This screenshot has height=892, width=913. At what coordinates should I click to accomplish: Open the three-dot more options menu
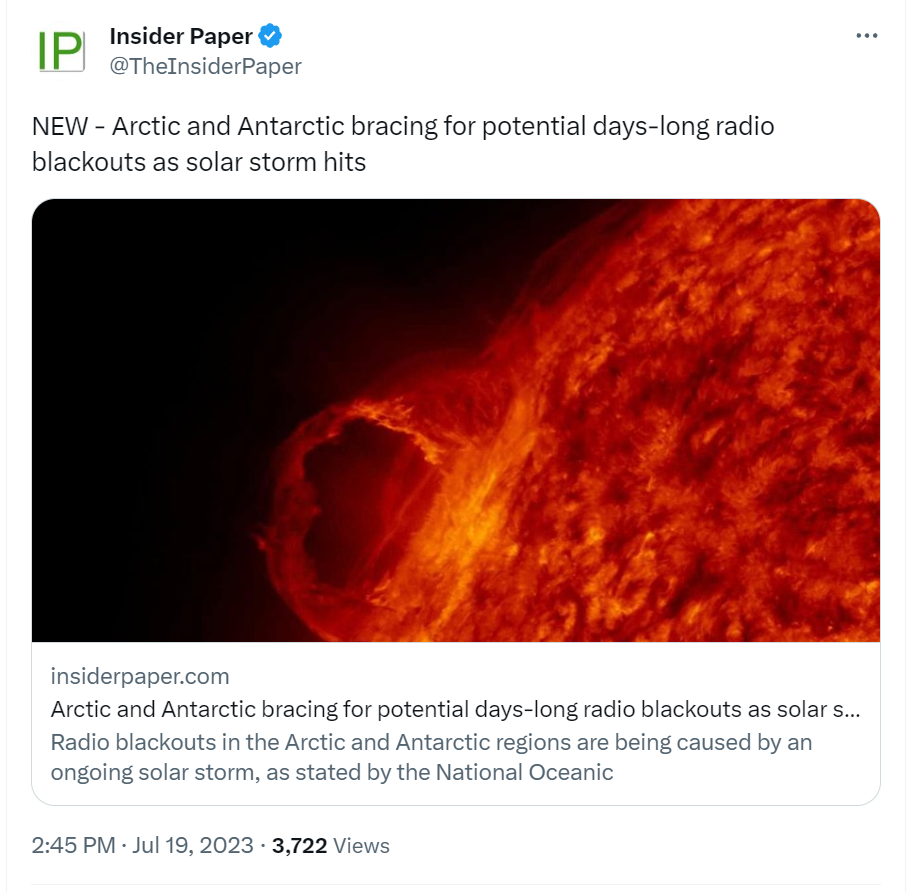(x=866, y=36)
